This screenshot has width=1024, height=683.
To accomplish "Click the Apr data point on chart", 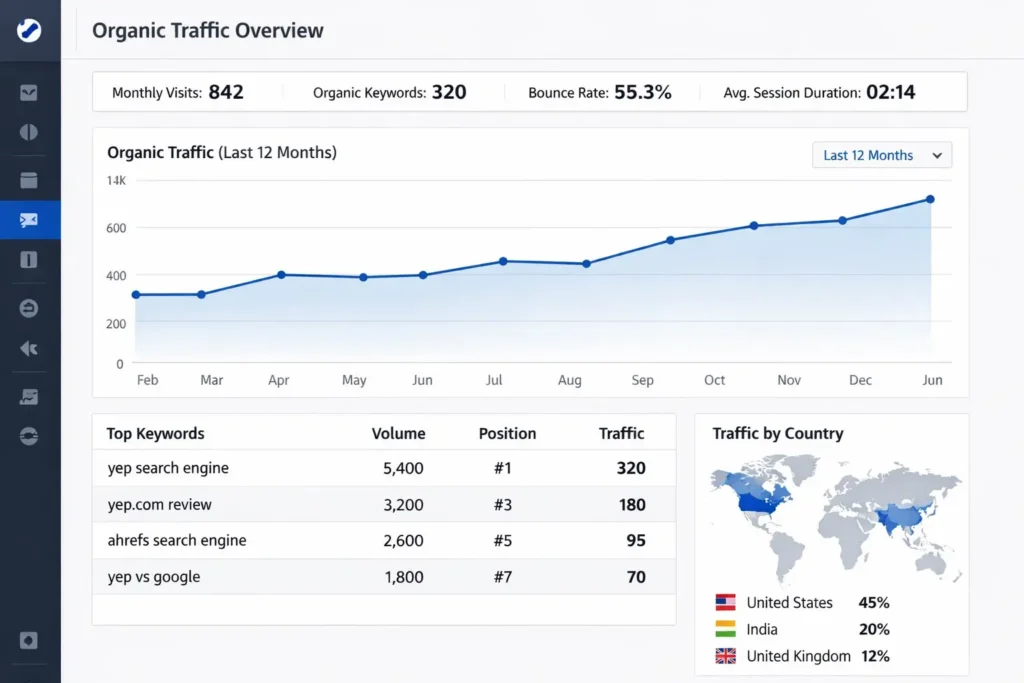I will (281, 275).
